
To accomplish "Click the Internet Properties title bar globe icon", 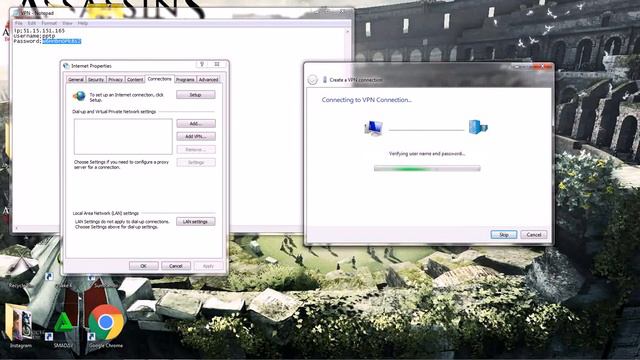I will click(67, 66).
